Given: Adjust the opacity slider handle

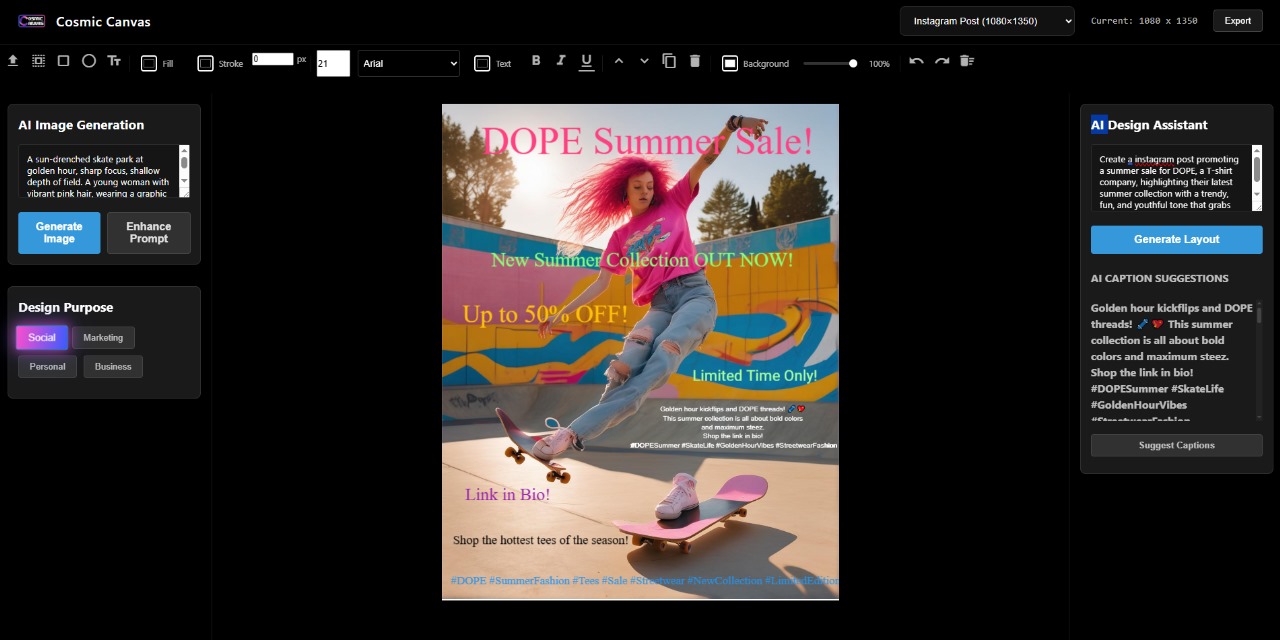Looking at the screenshot, I should pos(853,63).
